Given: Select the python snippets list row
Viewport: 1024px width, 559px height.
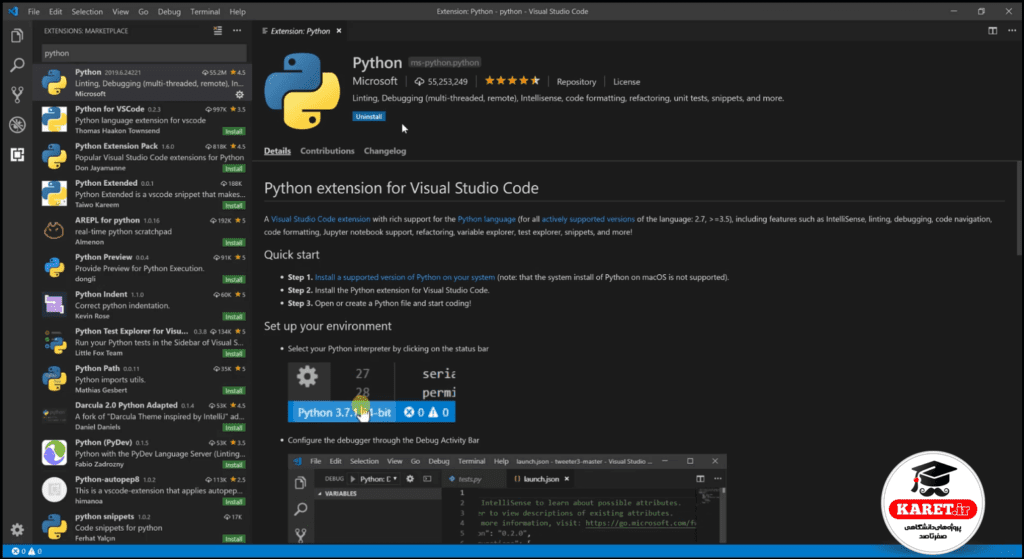Looking at the screenshot, I should (x=142, y=527).
